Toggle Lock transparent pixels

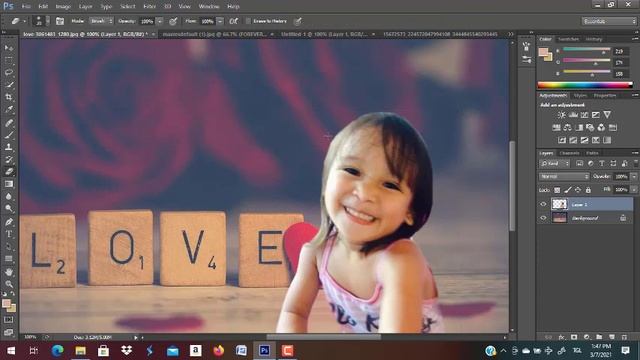(557, 190)
